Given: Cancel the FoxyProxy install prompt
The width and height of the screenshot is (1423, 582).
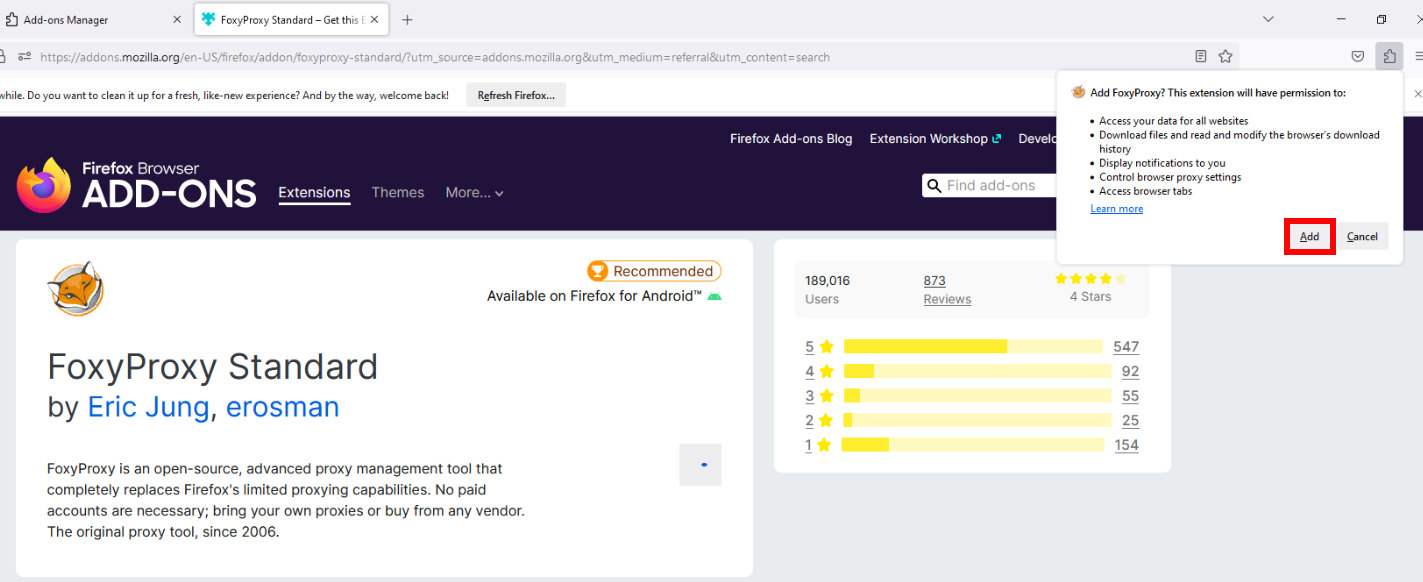Looking at the screenshot, I should tap(1362, 237).
